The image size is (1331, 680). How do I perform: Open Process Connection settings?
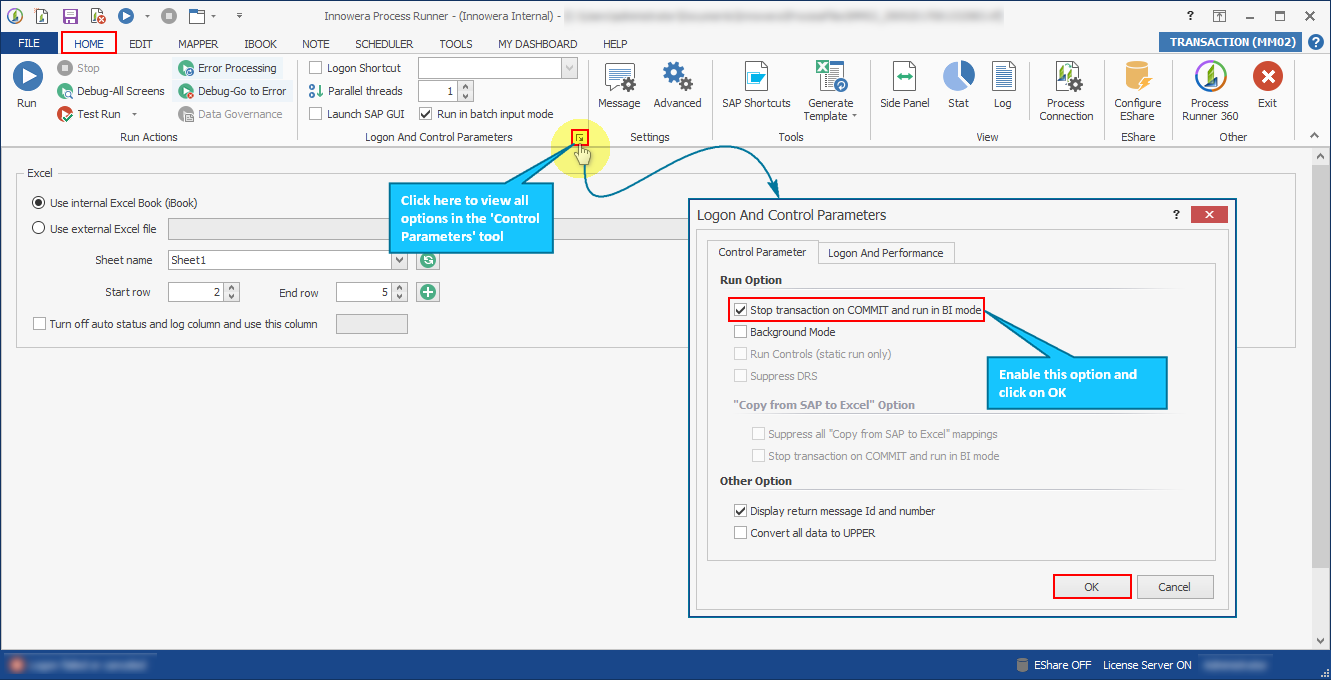point(1066,82)
